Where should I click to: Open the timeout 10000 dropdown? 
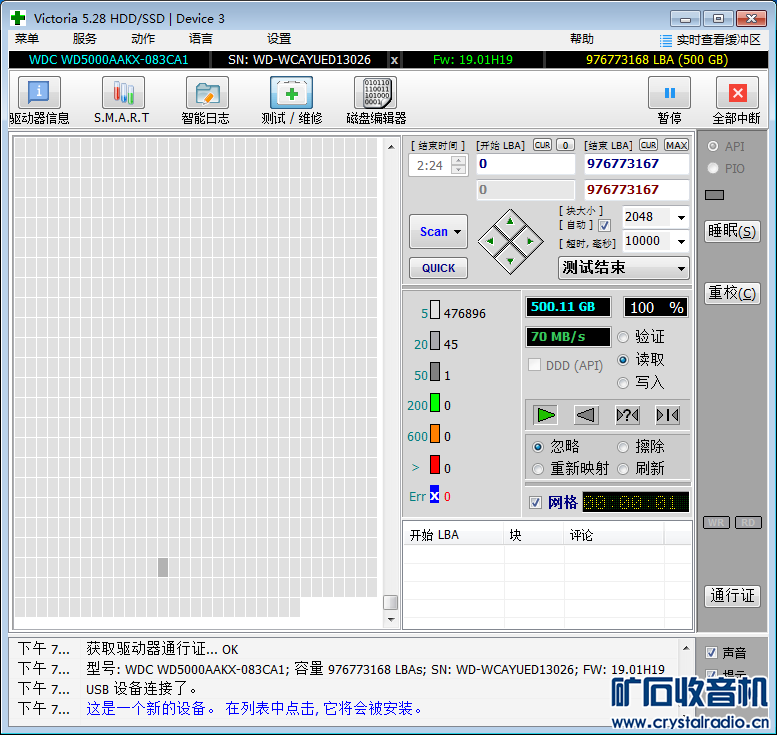(x=682, y=241)
